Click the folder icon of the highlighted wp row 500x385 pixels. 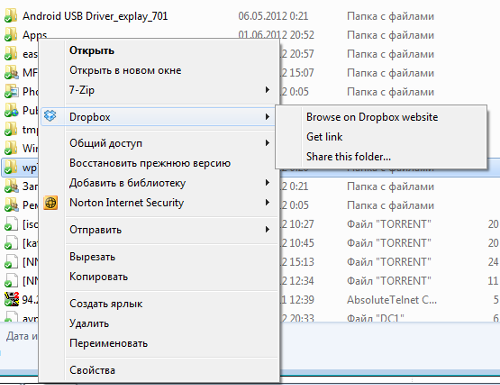pos(10,167)
